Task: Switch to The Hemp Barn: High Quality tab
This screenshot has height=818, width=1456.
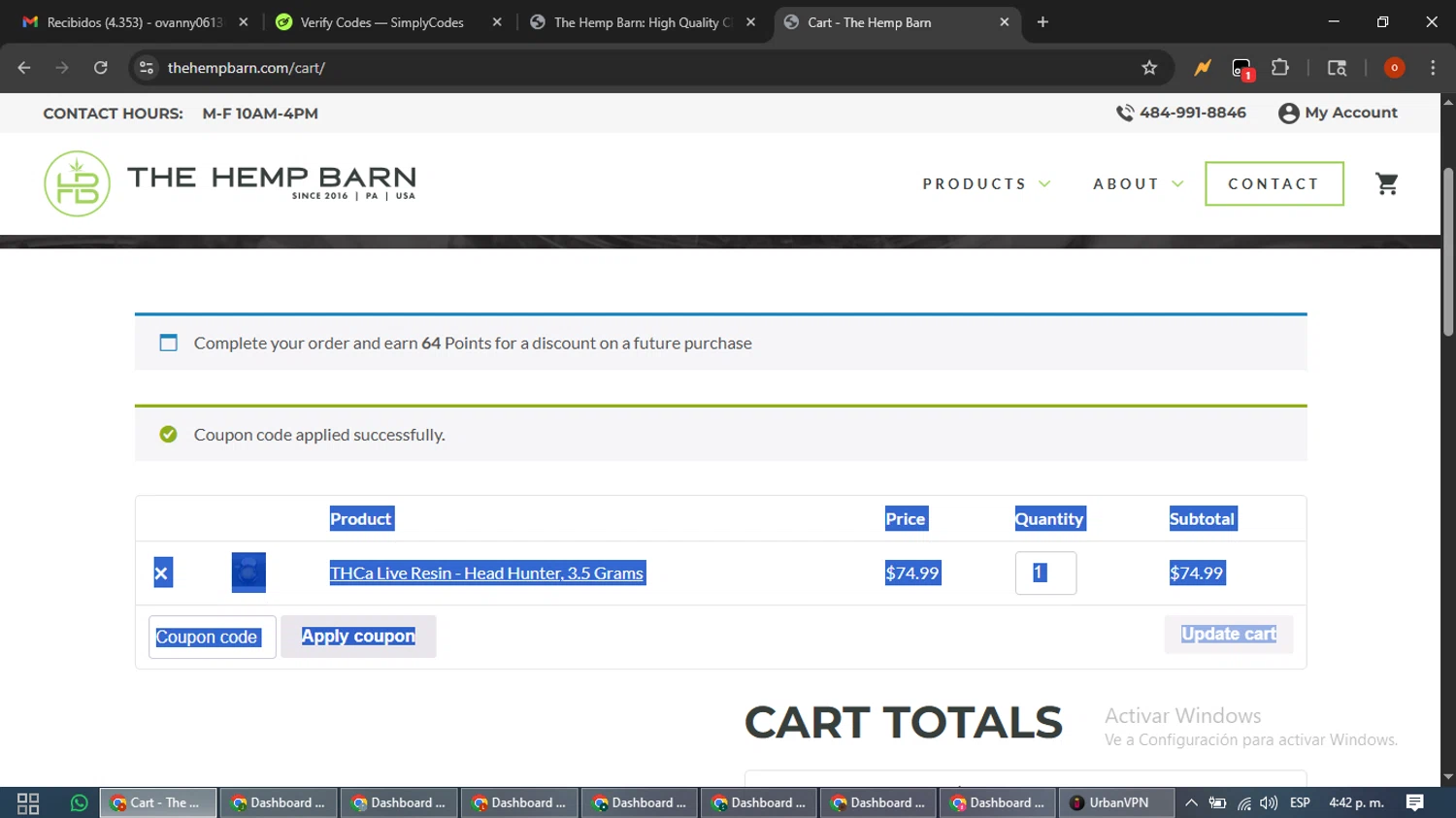Action: point(641,22)
